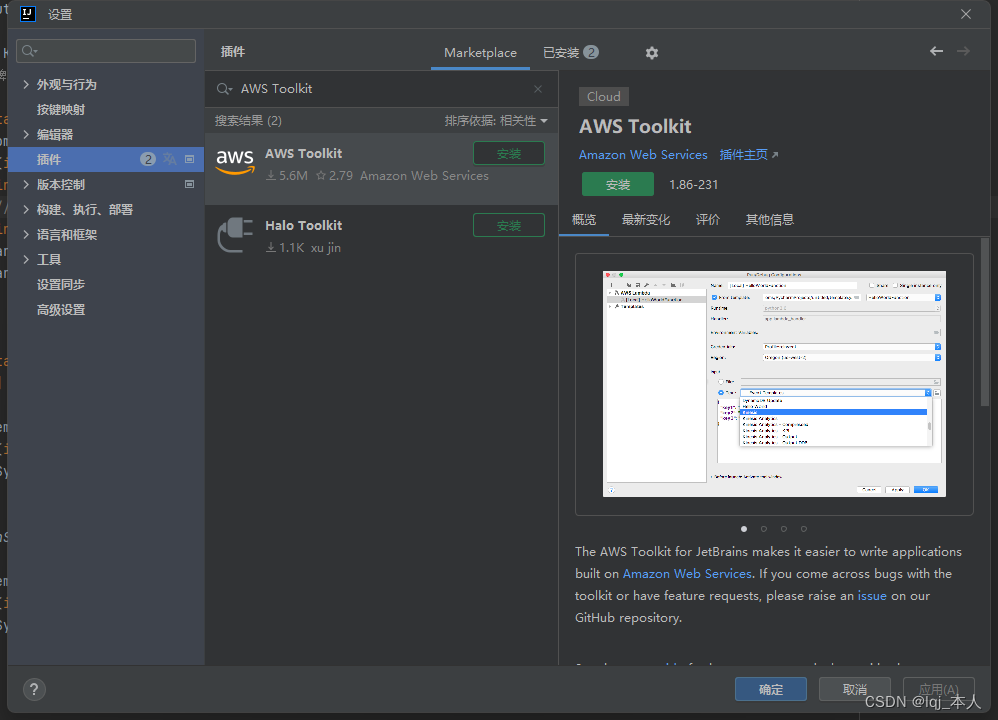This screenshot has height=720, width=998.
Task: Click the green 安装 button in details pane
Action: [617, 185]
